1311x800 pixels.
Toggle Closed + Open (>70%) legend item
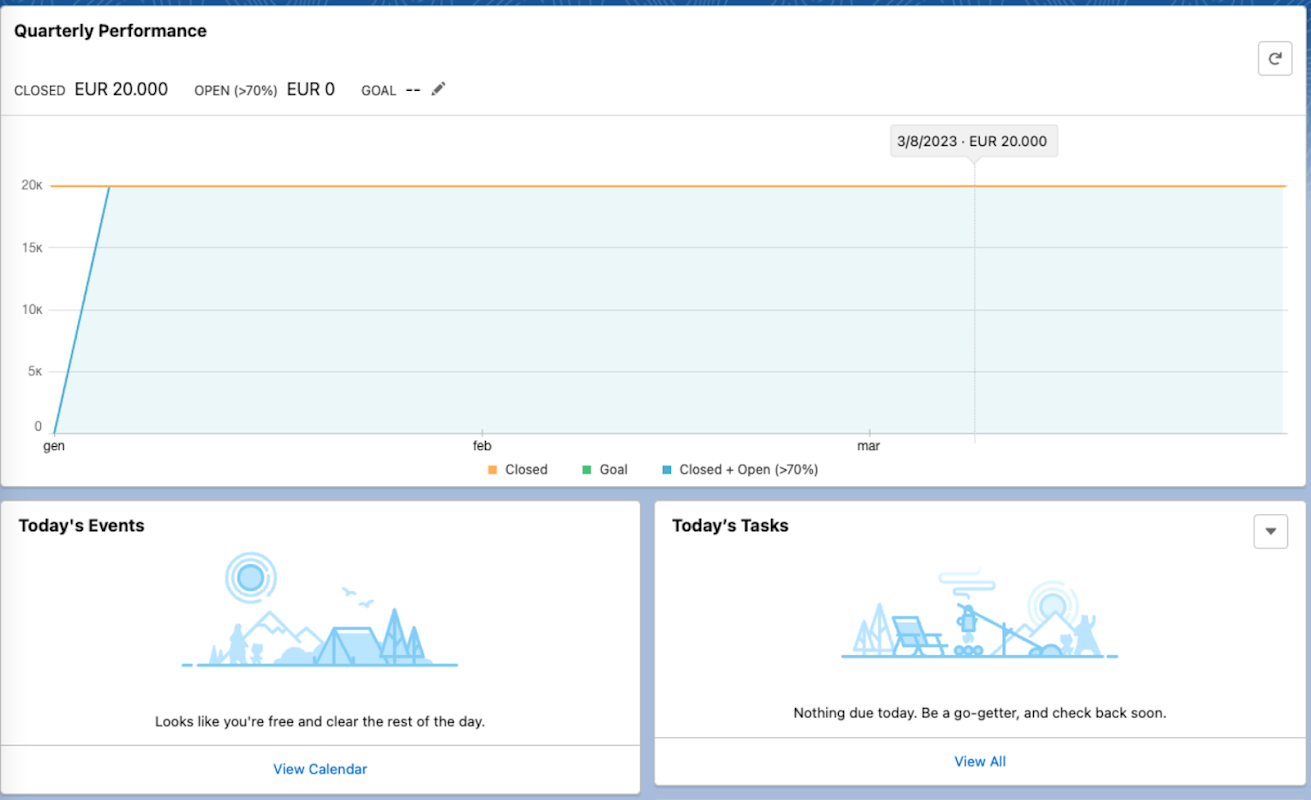tap(740, 469)
